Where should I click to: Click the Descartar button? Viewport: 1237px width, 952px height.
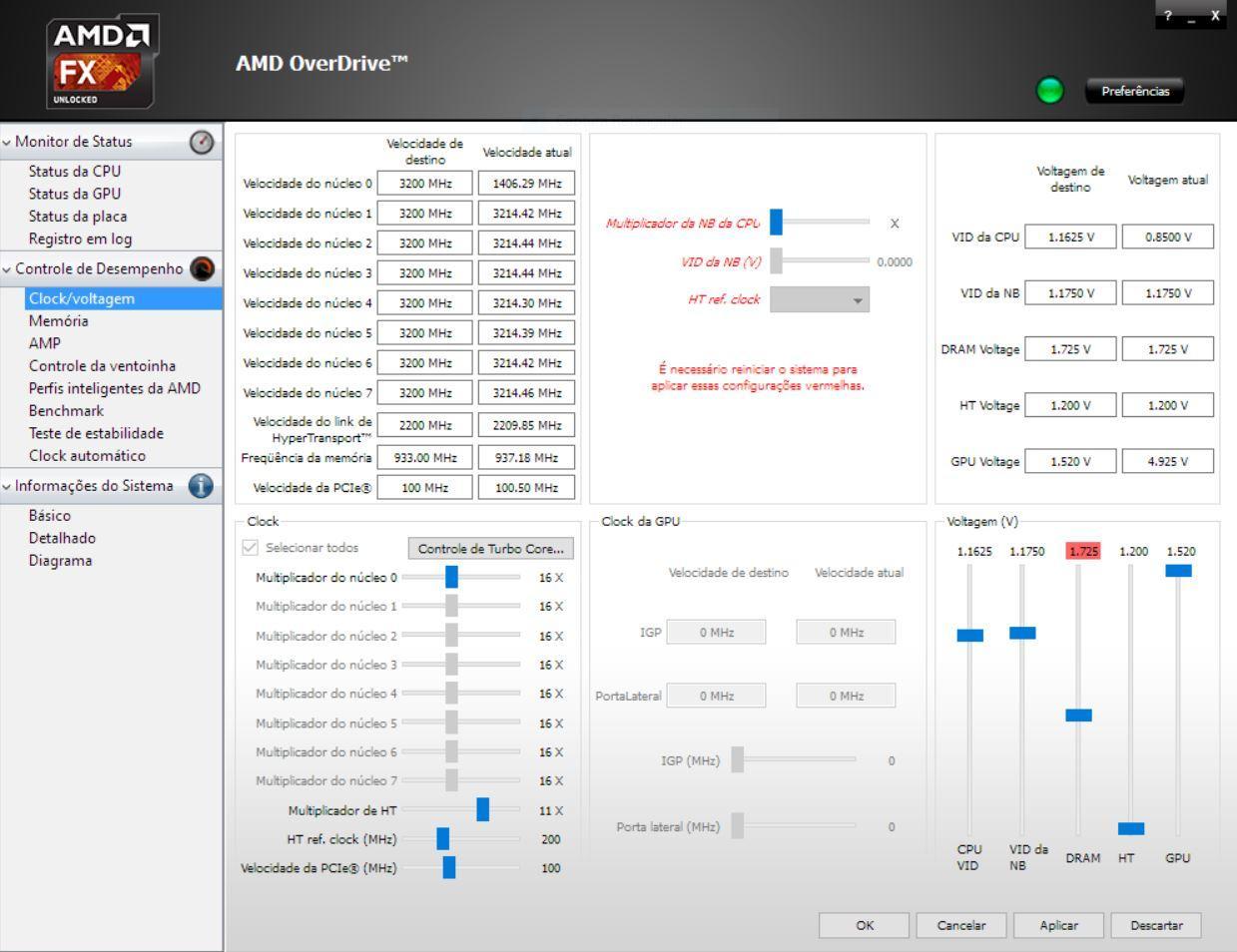1156,925
